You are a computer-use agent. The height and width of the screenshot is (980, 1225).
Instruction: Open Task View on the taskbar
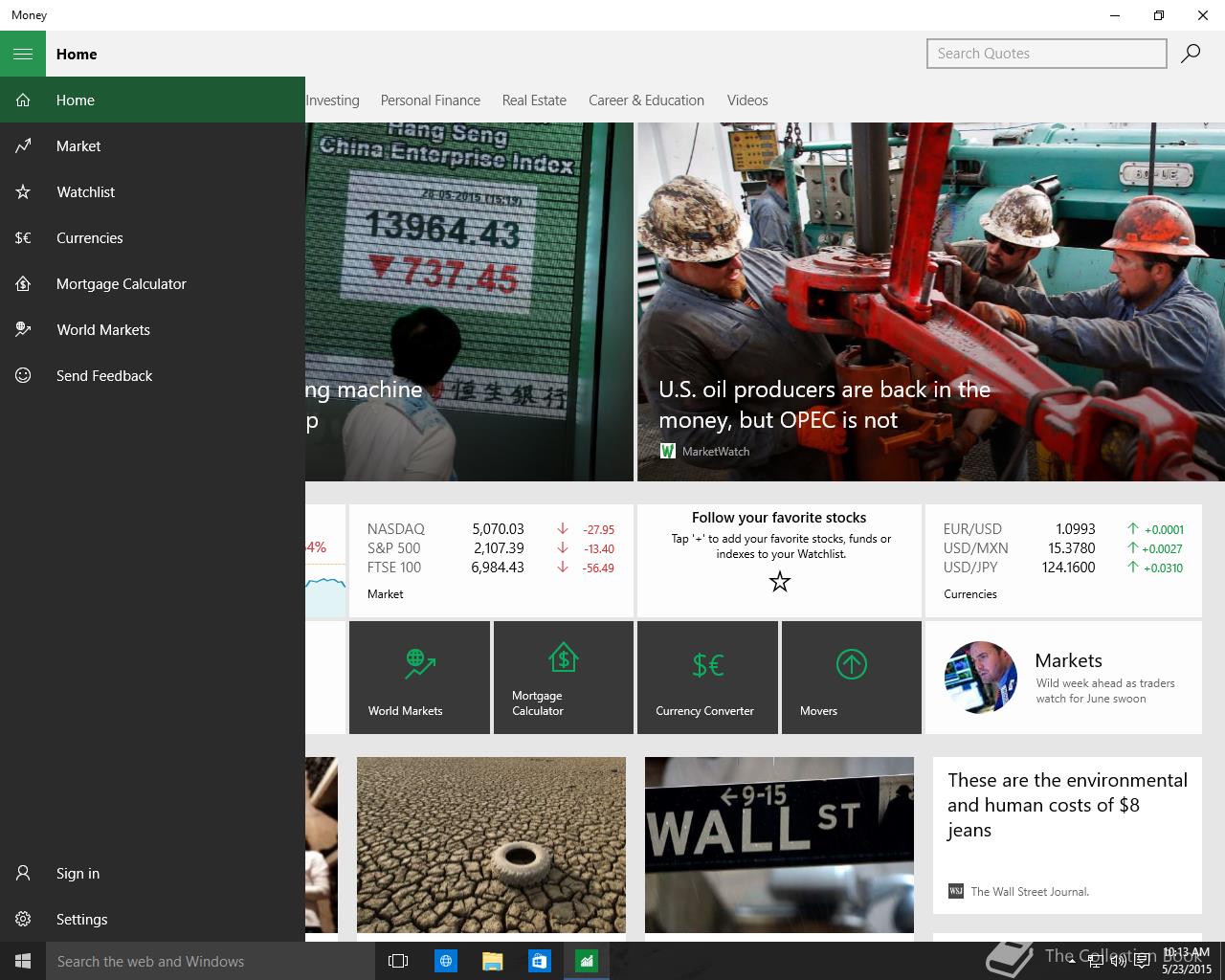pos(398,961)
